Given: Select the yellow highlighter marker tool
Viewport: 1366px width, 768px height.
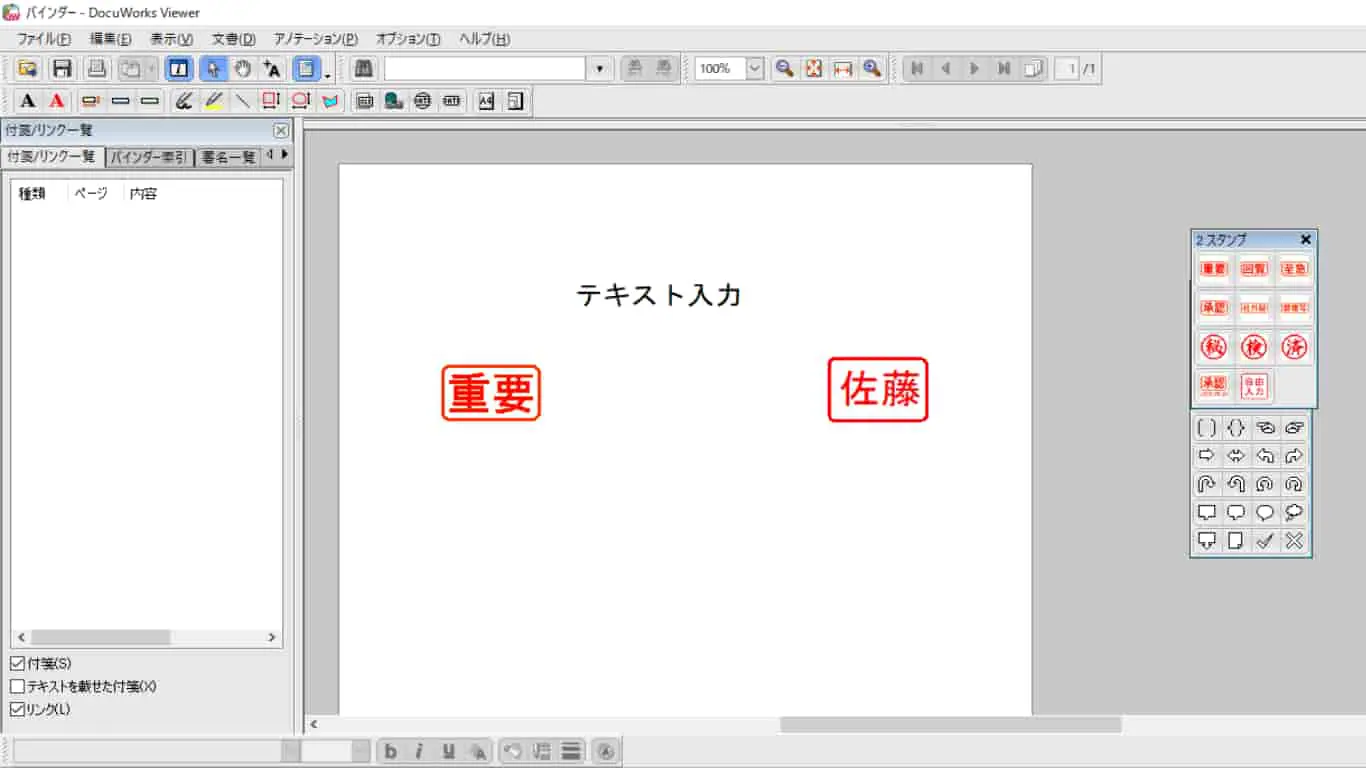Looking at the screenshot, I should (x=213, y=101).
